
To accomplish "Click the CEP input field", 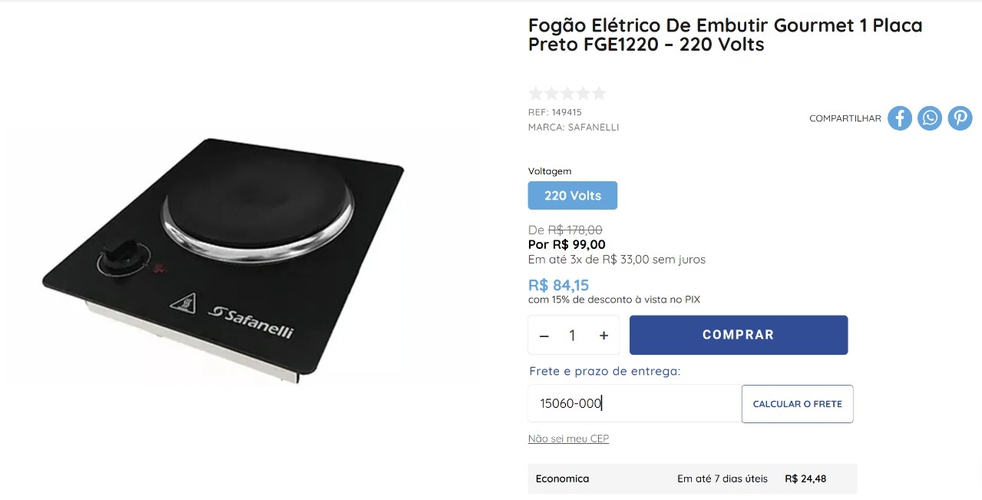I will pyautogui.click(x=634, y=404).
